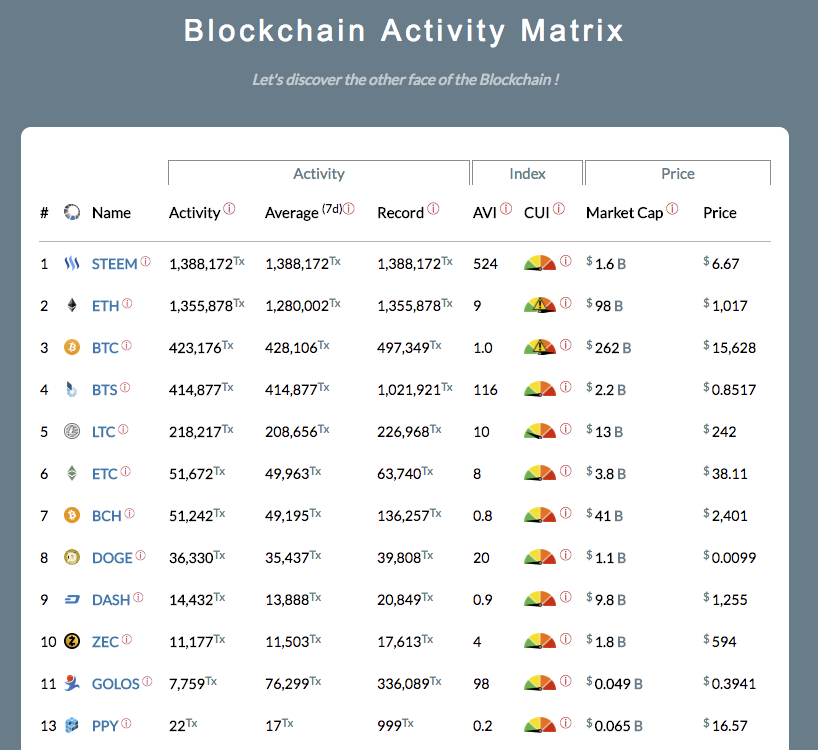
Task: Click the Bitcoin Cash BCH logo icon
Action: point(72,515)
